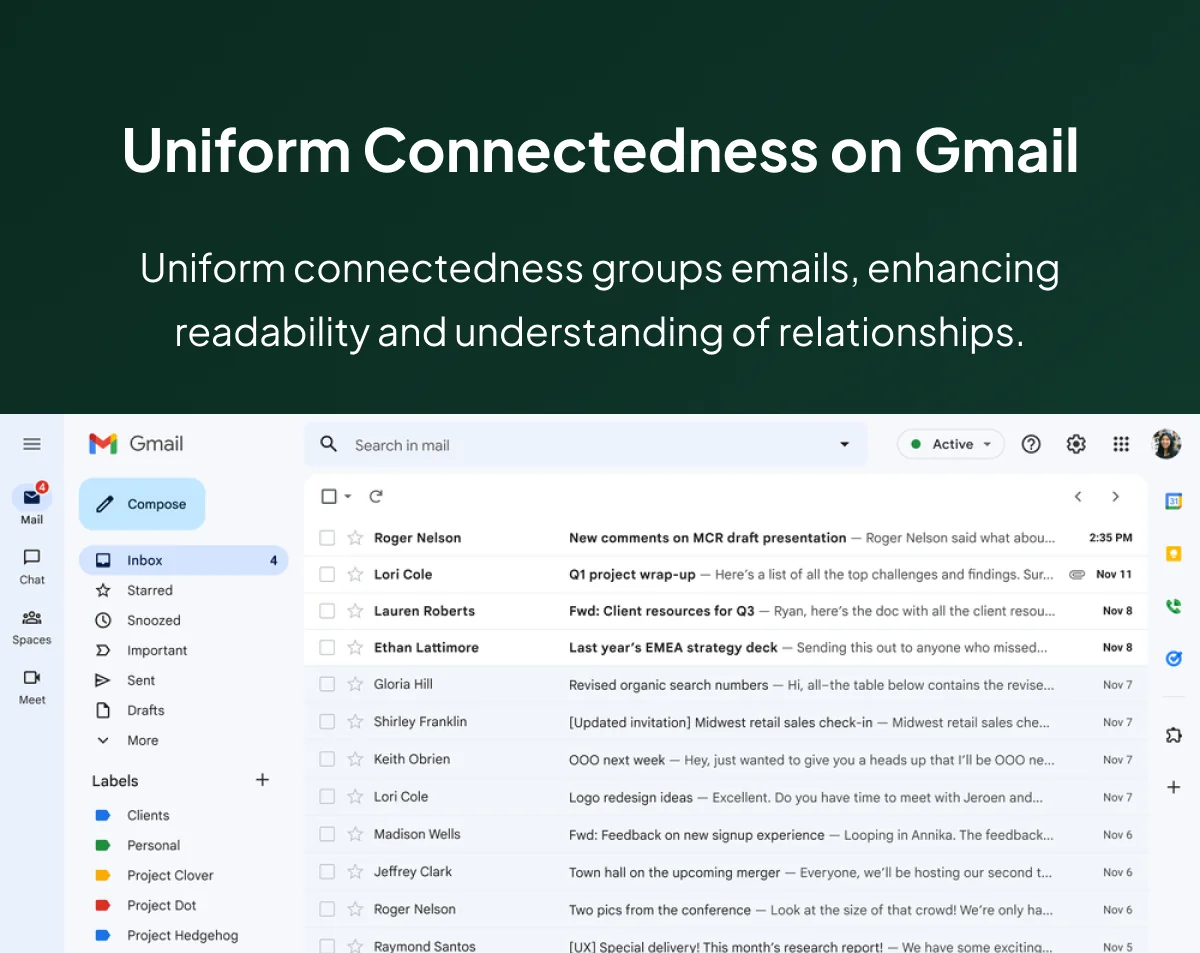Star the Keith Obrien email
This screenshot has height=953, width=1200.
355,759
